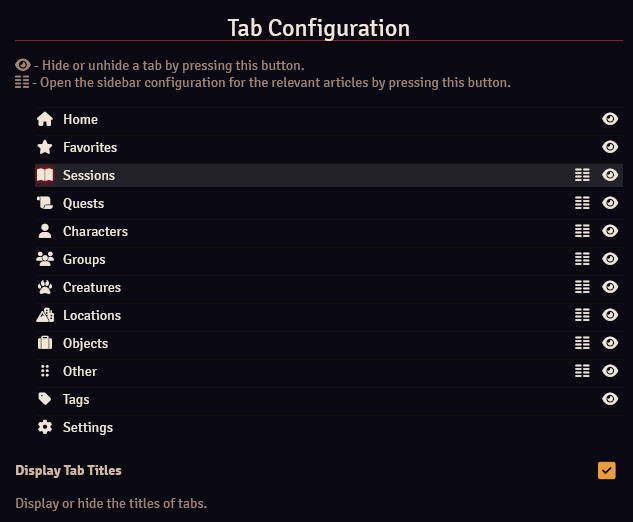Hide the Creatures tab with eye icon

click(610, 287)
